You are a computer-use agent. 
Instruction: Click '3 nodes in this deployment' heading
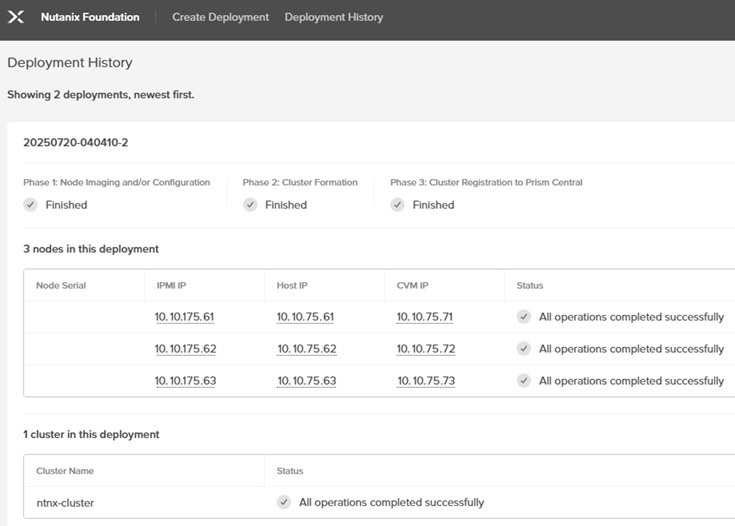coord(91,249)
